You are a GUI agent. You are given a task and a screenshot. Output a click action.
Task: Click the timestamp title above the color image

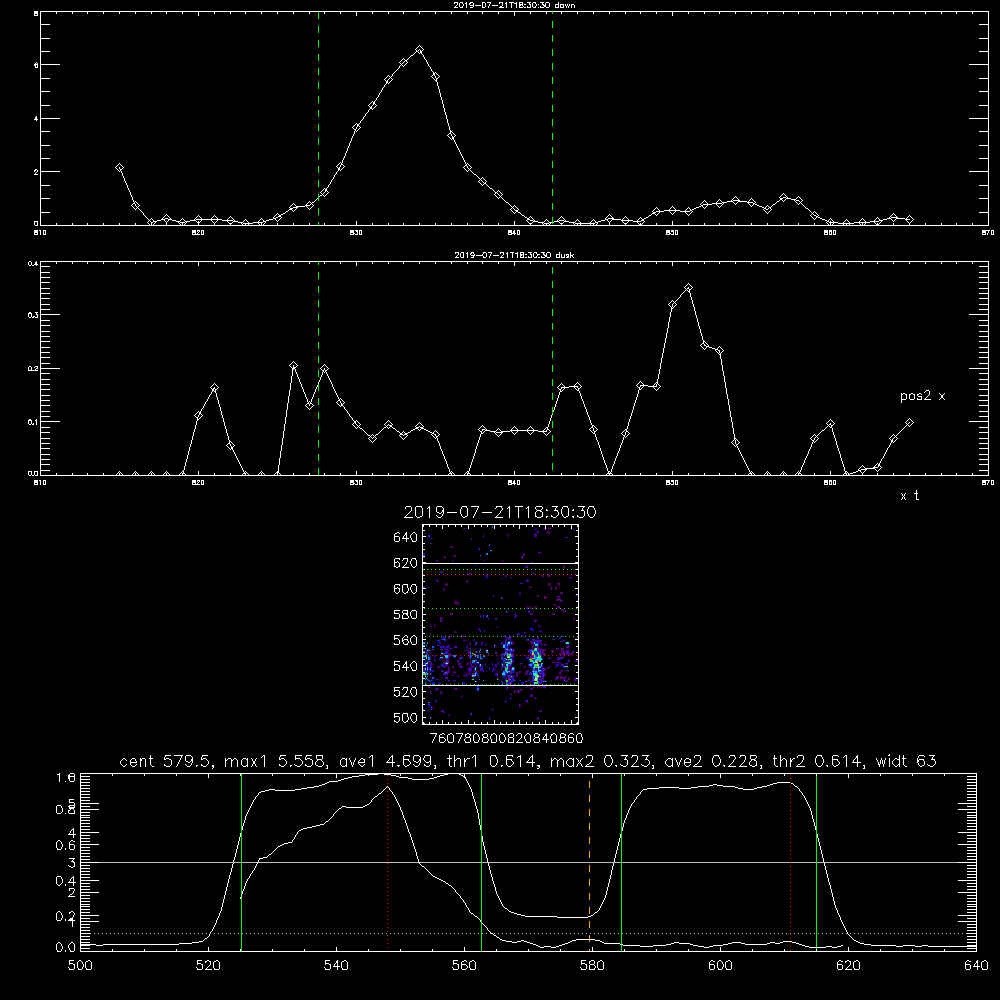tap(500, 512)
